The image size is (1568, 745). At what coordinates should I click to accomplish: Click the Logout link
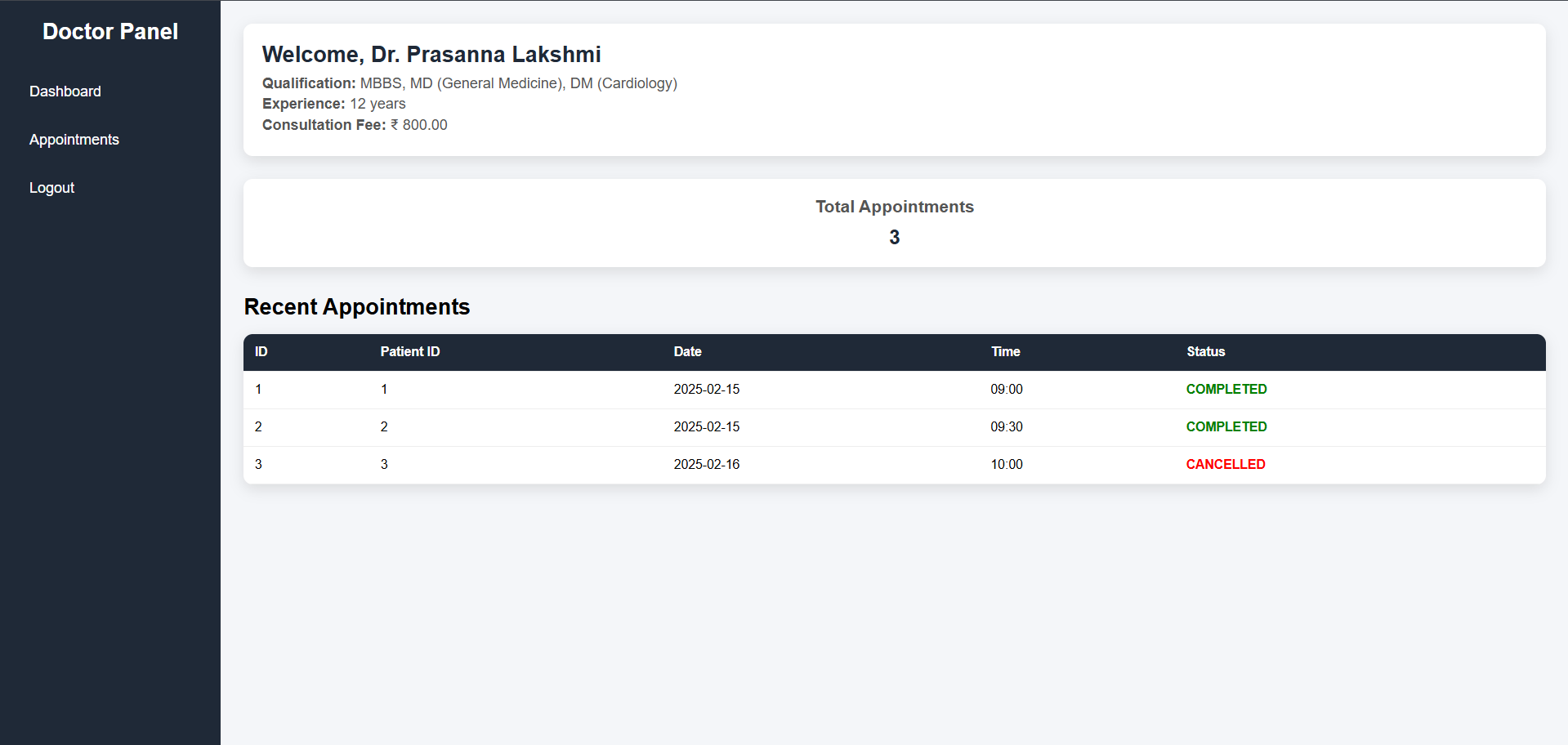(x=52, y=188)
